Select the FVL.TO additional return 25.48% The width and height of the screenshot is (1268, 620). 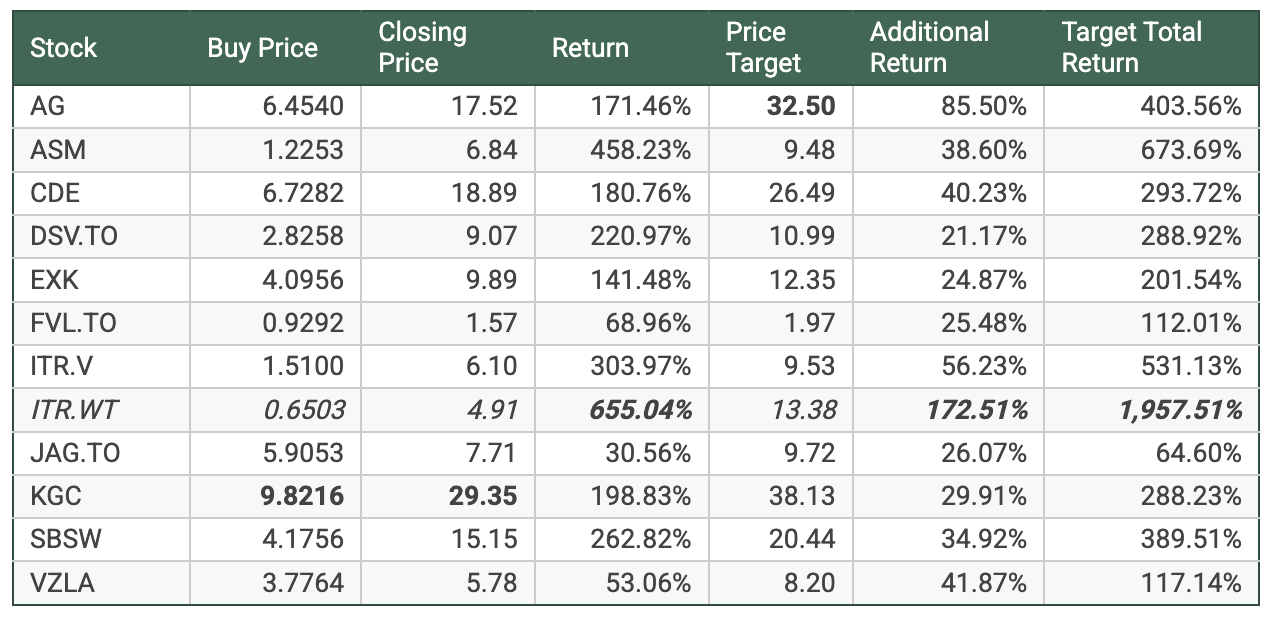coord(983,323)
